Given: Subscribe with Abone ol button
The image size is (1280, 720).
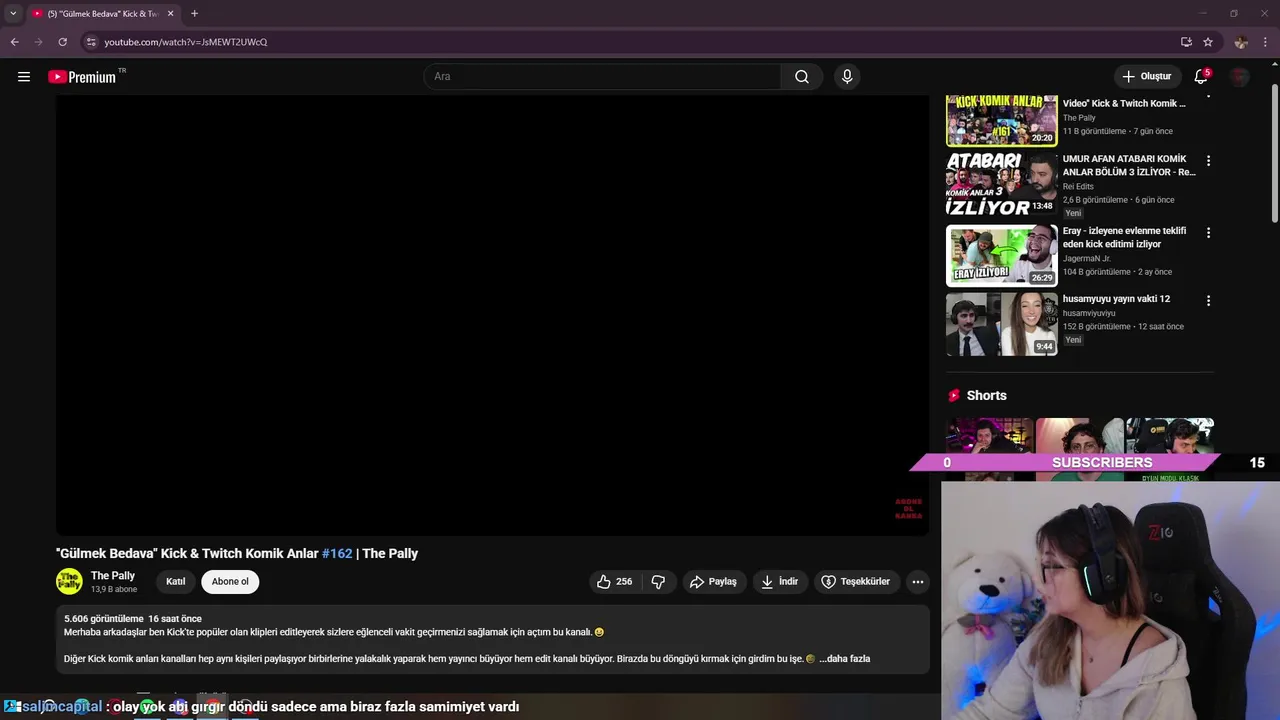Looking at the screenshot, I should click(230, 582).
